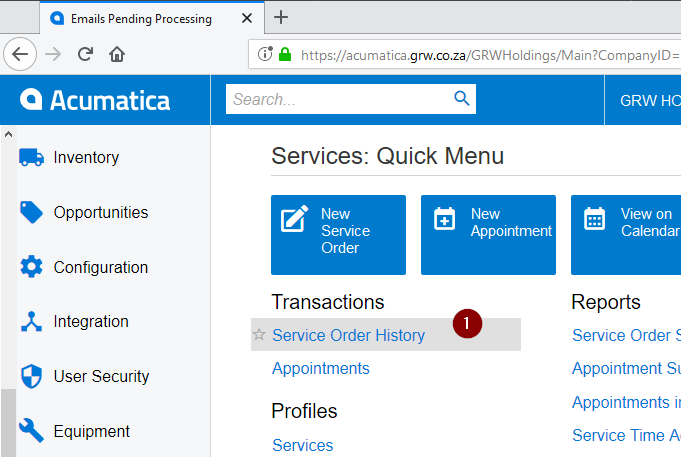Select the Emails Pending Processing tab
Viewport: 681px width, 457px height.
click(140, 18)
